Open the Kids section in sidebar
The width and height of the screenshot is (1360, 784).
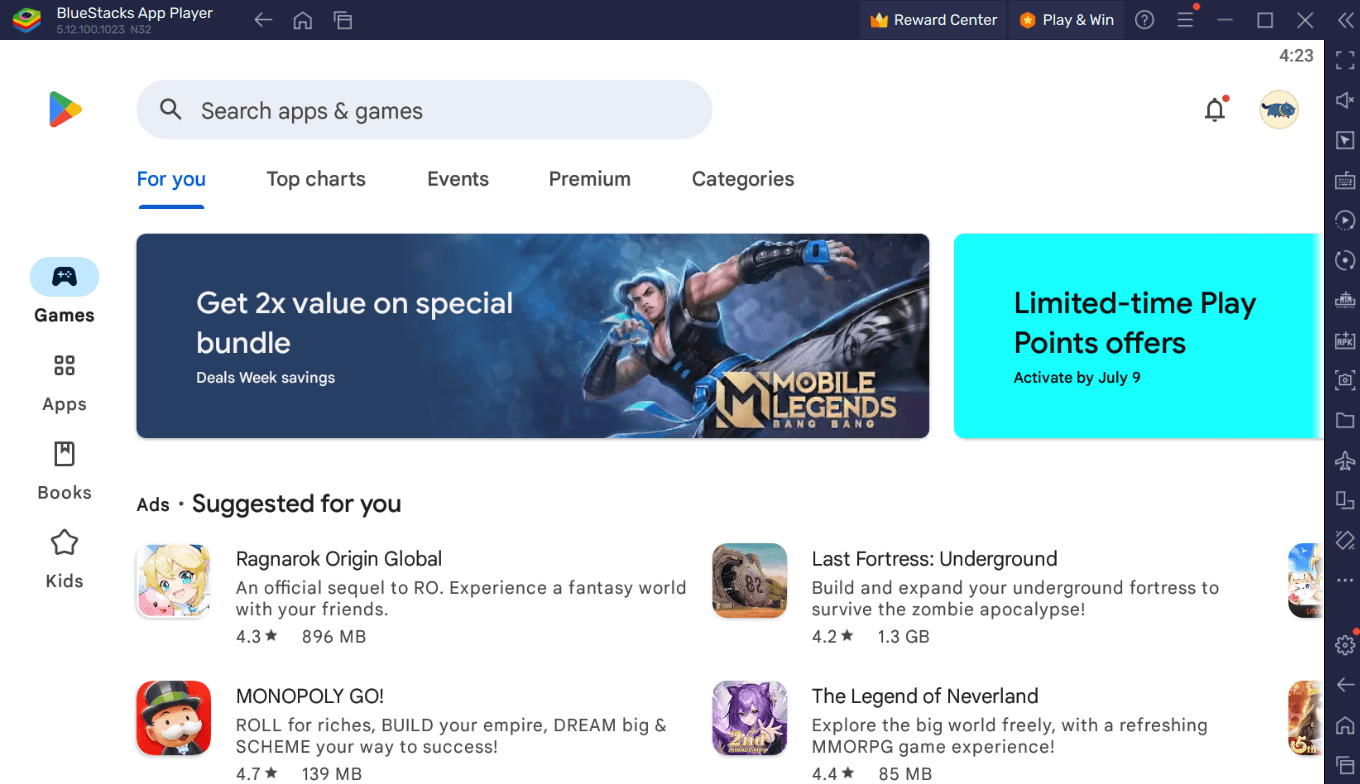click(64, 560)
